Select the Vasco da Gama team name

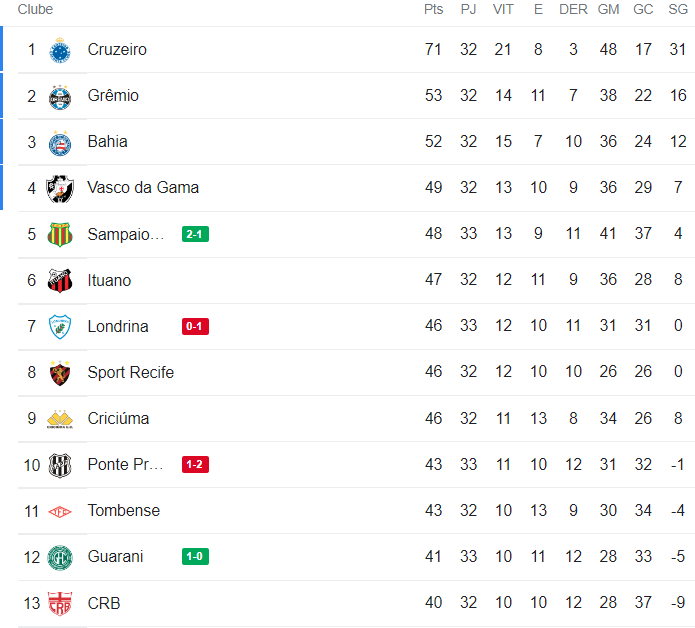pyautogui.click(x=143, y=188)
